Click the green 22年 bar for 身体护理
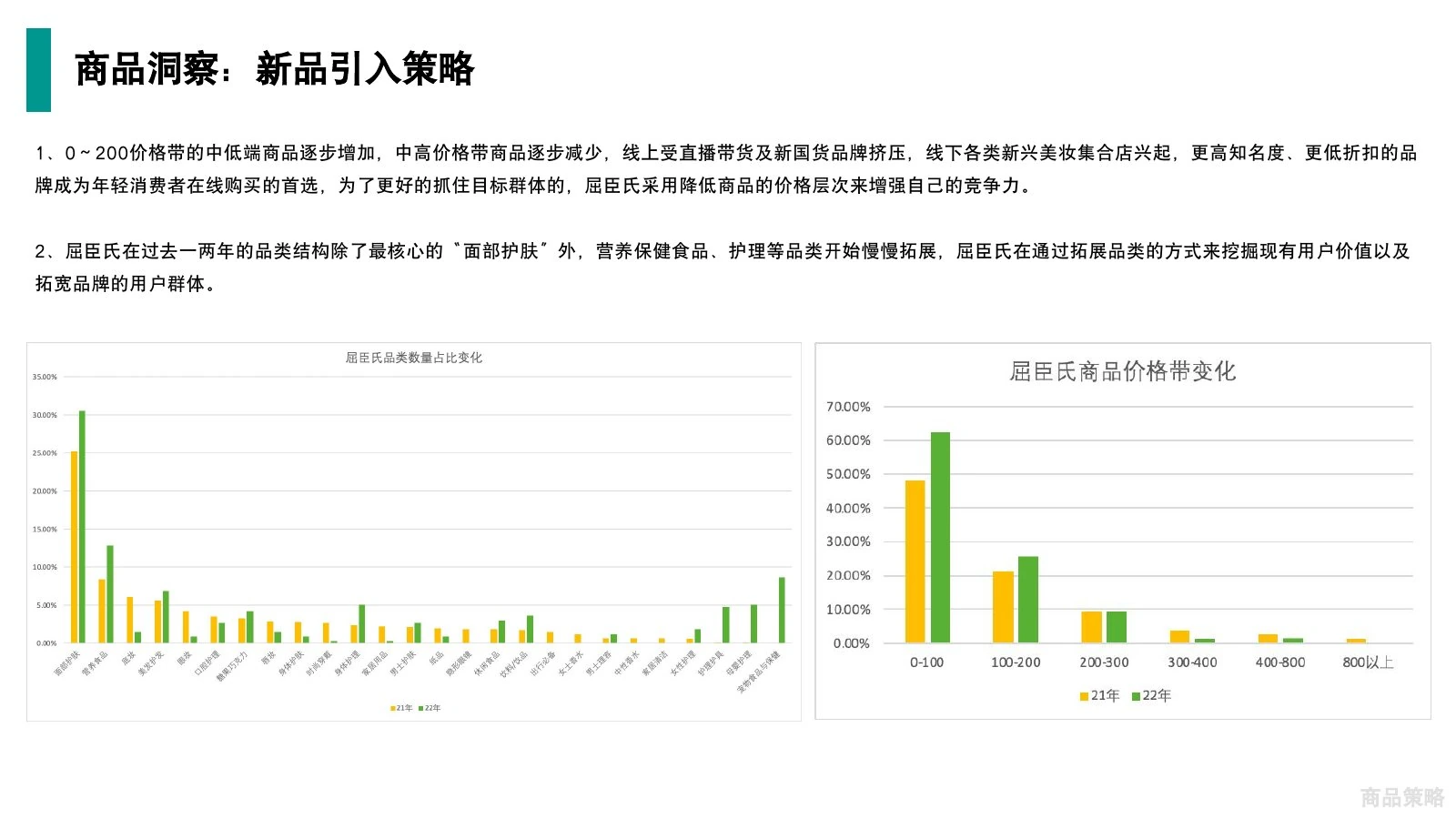 point(362,624)
